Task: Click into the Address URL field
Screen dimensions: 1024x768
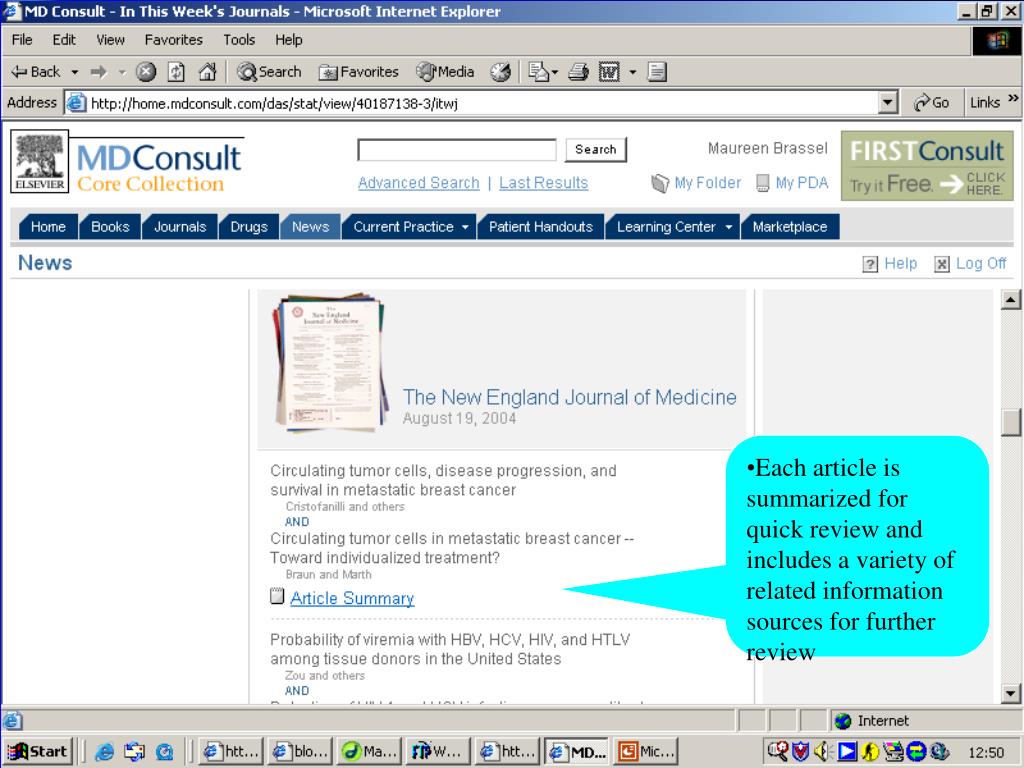Action: [483, 103]
